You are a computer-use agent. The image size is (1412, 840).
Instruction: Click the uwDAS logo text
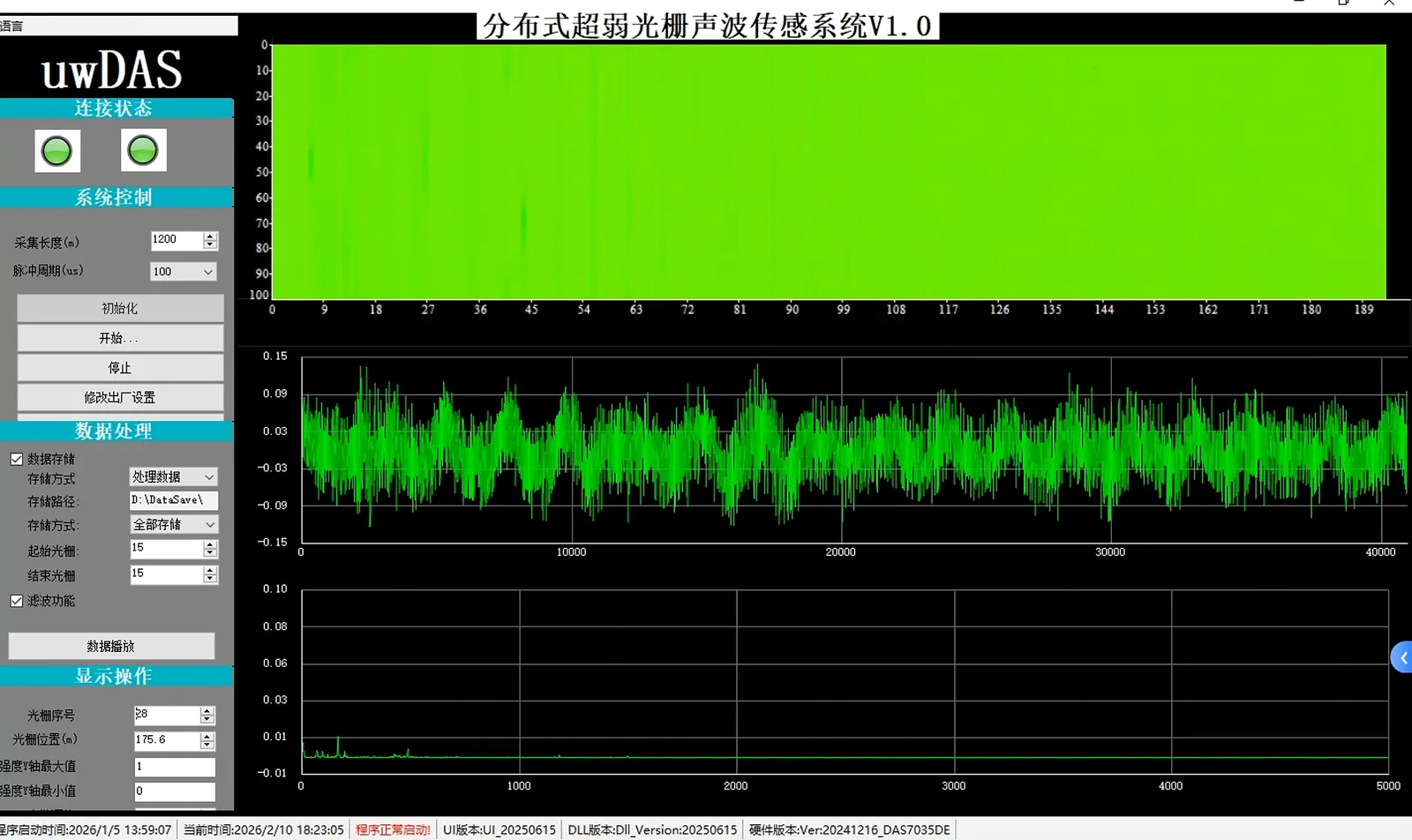click(112, 71)
